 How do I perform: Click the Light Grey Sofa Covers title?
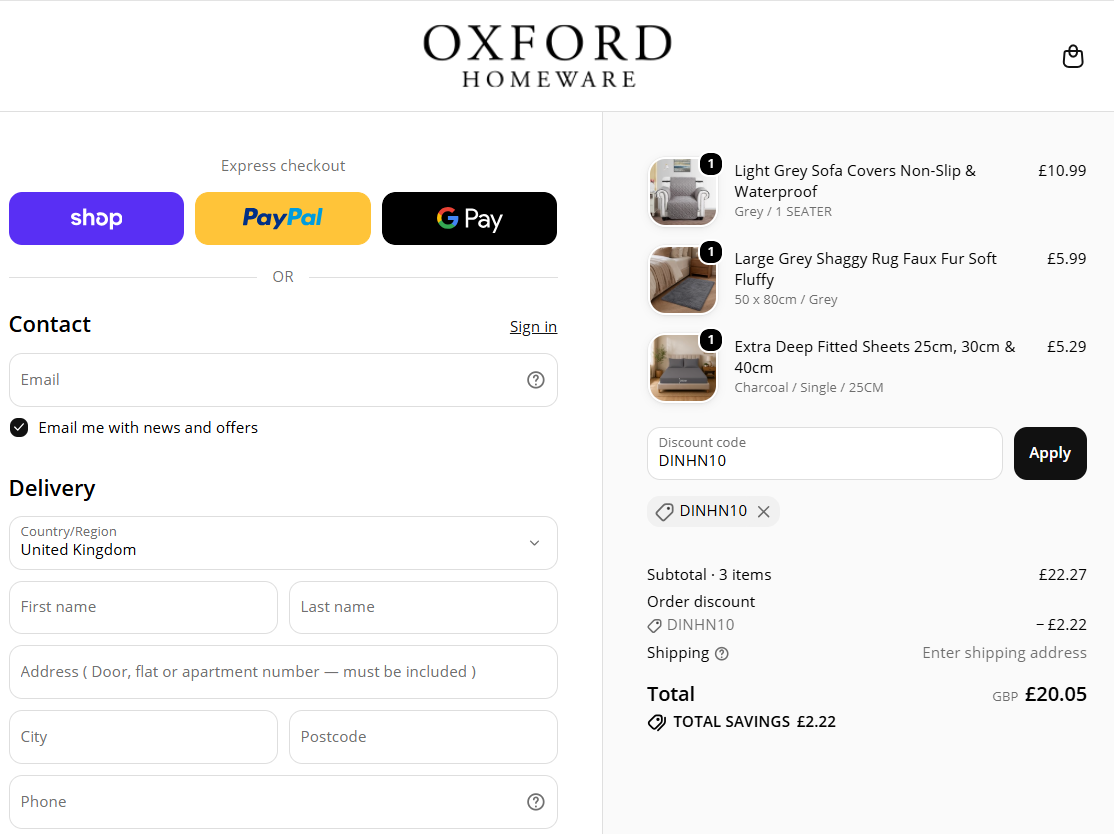(855, 181)
